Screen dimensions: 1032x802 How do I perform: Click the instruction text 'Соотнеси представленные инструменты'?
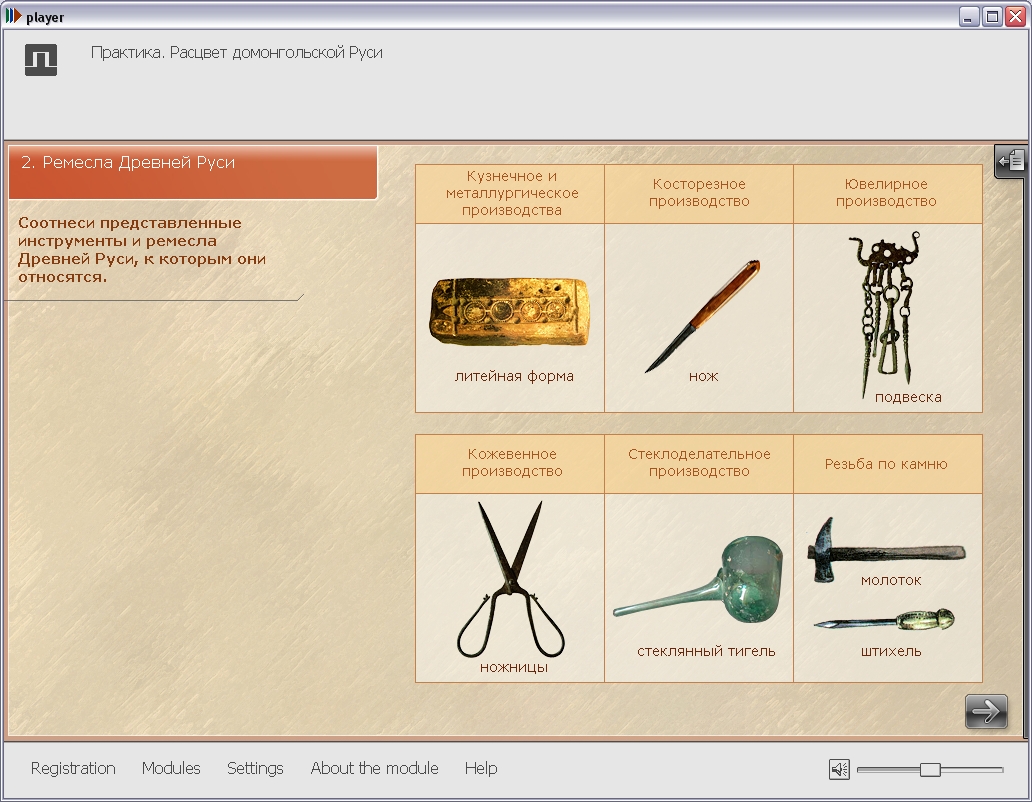click(130, 232)
